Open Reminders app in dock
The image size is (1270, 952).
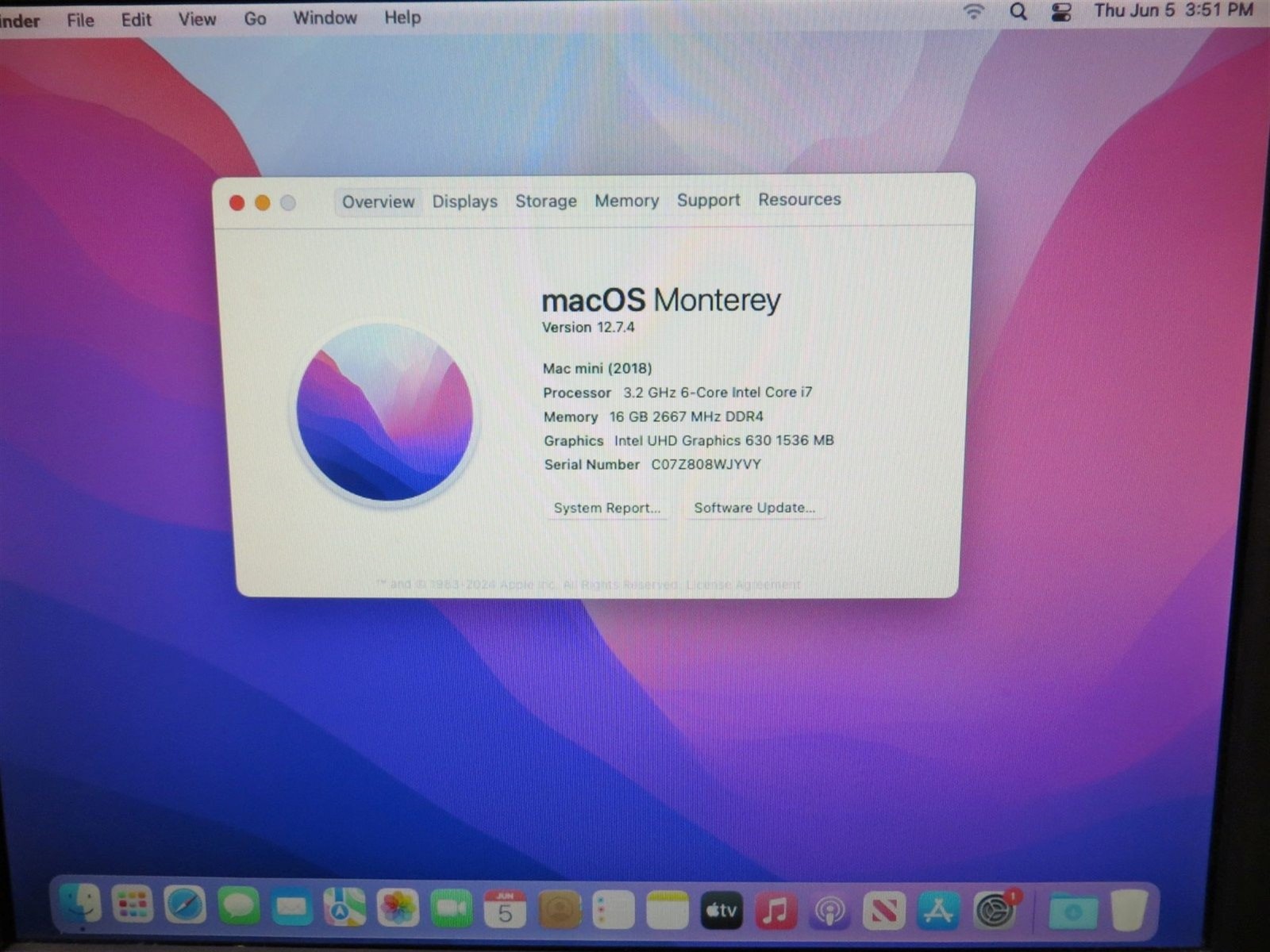tap(614, 909)
